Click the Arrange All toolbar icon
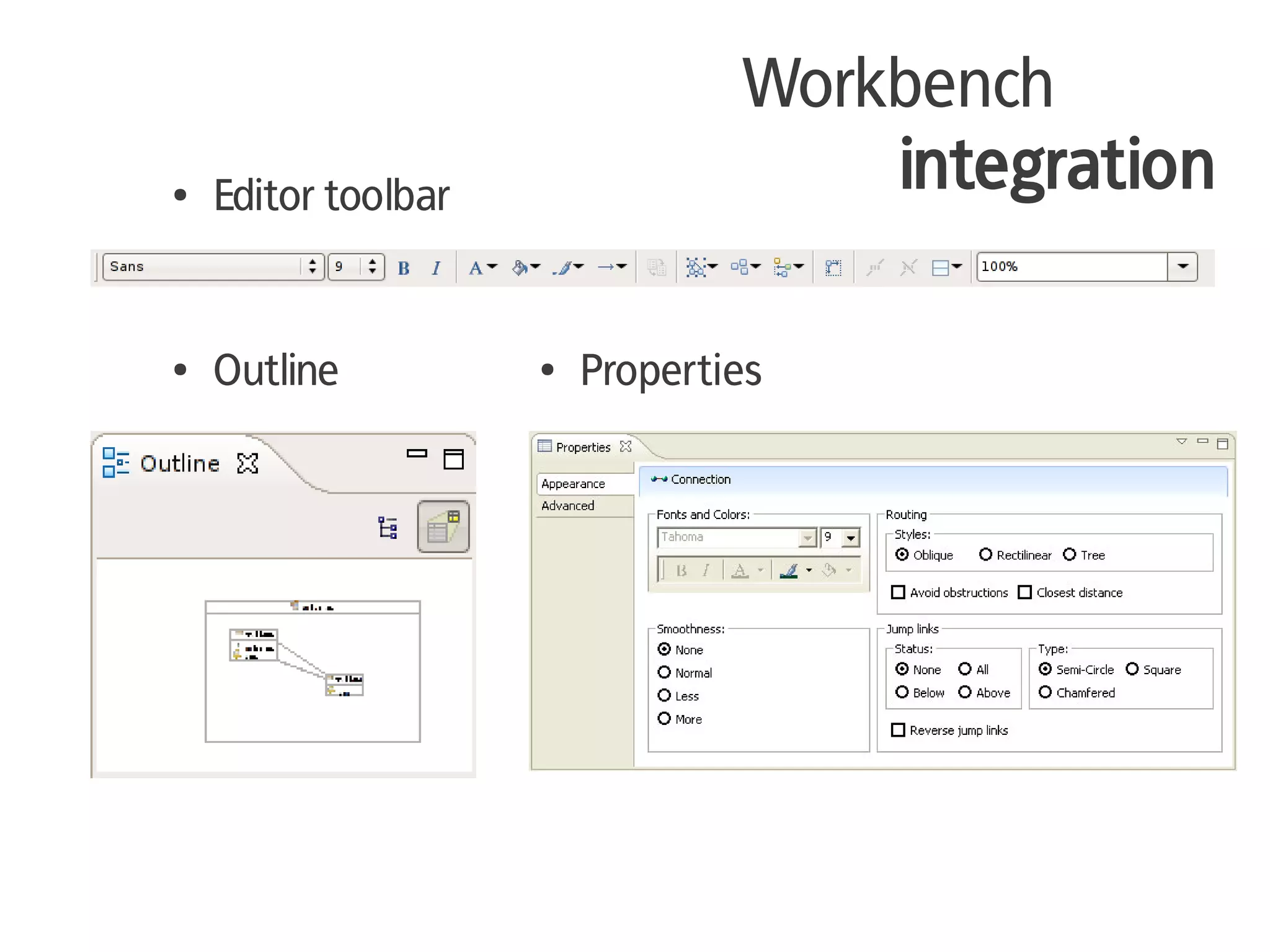Image resolution: width=1270 pixels, height=952 pixels. pos(739,267)
